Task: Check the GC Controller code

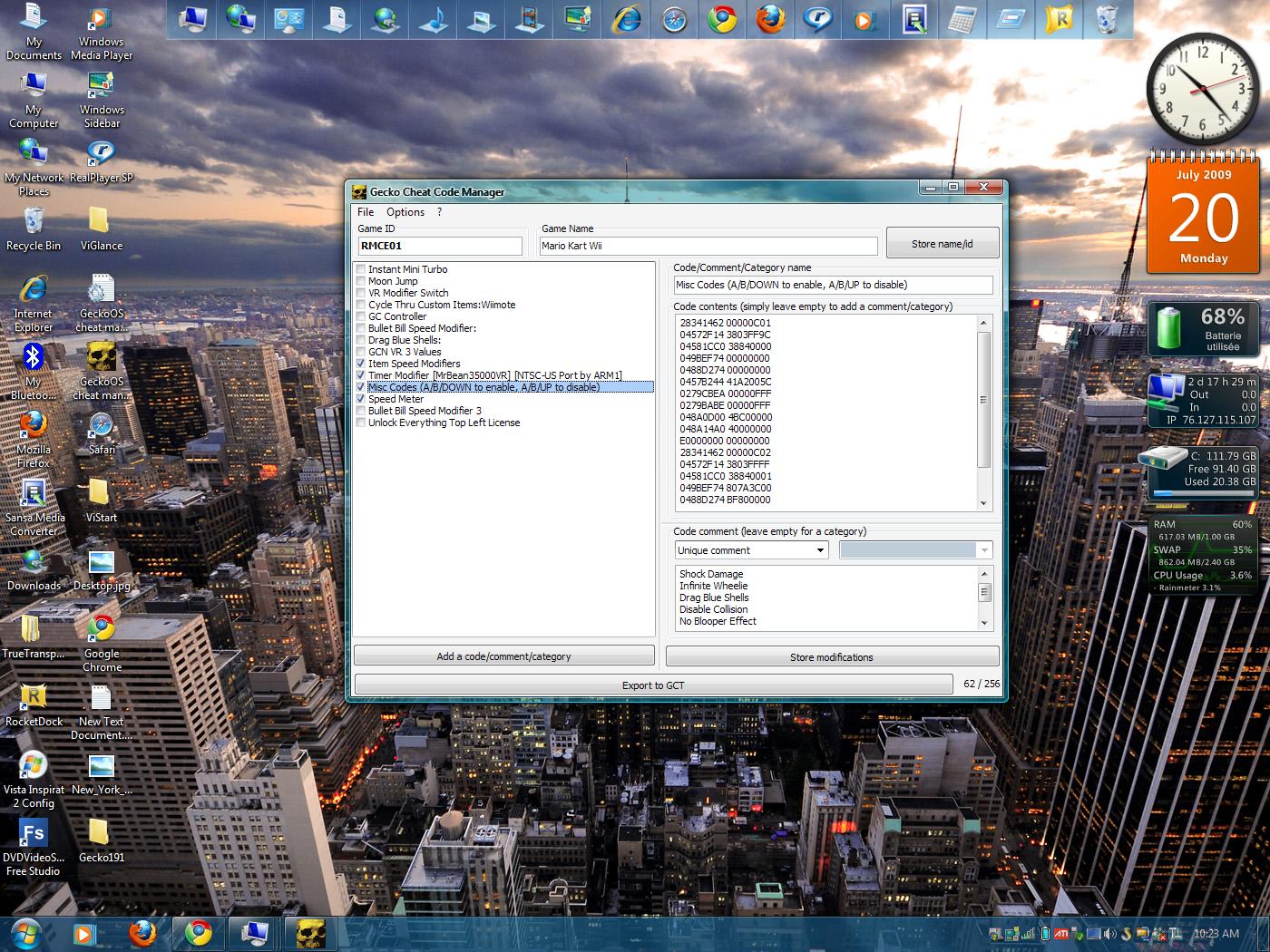Action: pyautogui.click(x=361, y=316)
